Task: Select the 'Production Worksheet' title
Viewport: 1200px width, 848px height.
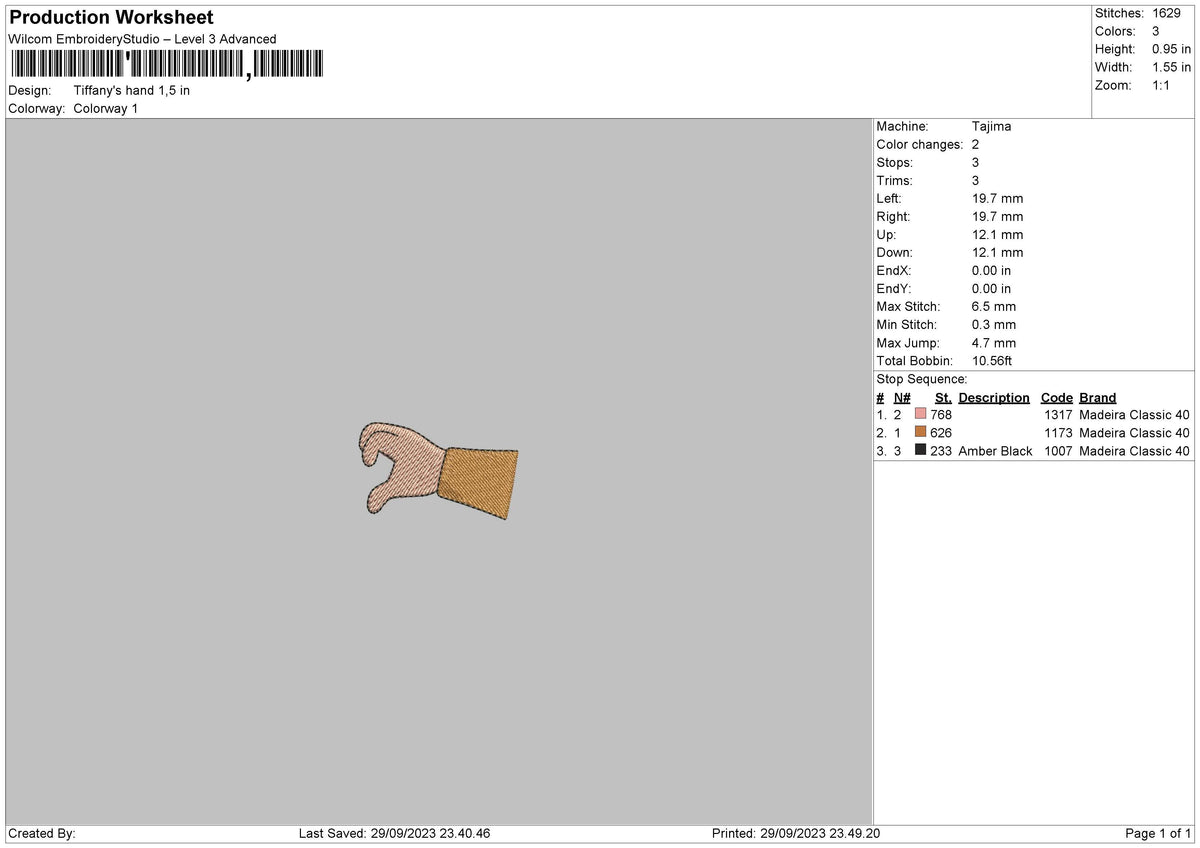Action: click(x=111, y=18)
